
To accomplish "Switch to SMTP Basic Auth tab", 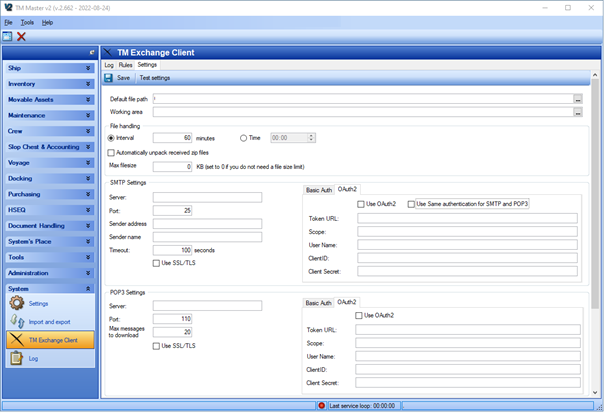I will coord(319,190).
